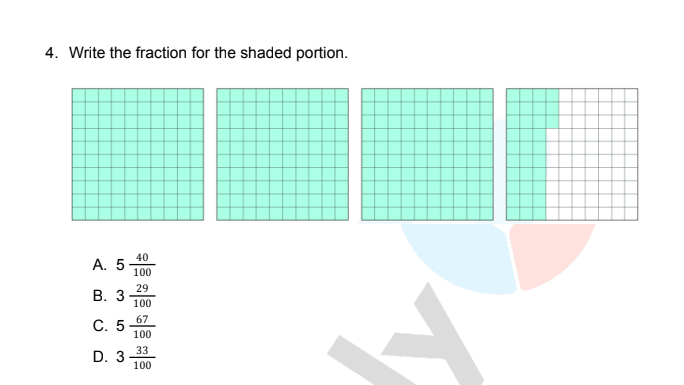Click the 33/100 fraction in option D
This screenshot has width=684, height=385.
click(x=142, y=357)
